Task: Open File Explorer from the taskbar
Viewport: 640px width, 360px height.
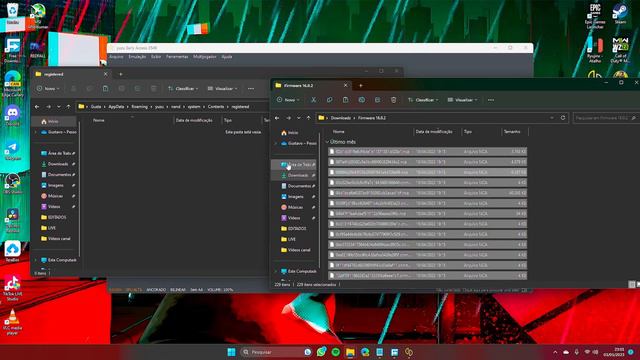Action: point(350,352)
